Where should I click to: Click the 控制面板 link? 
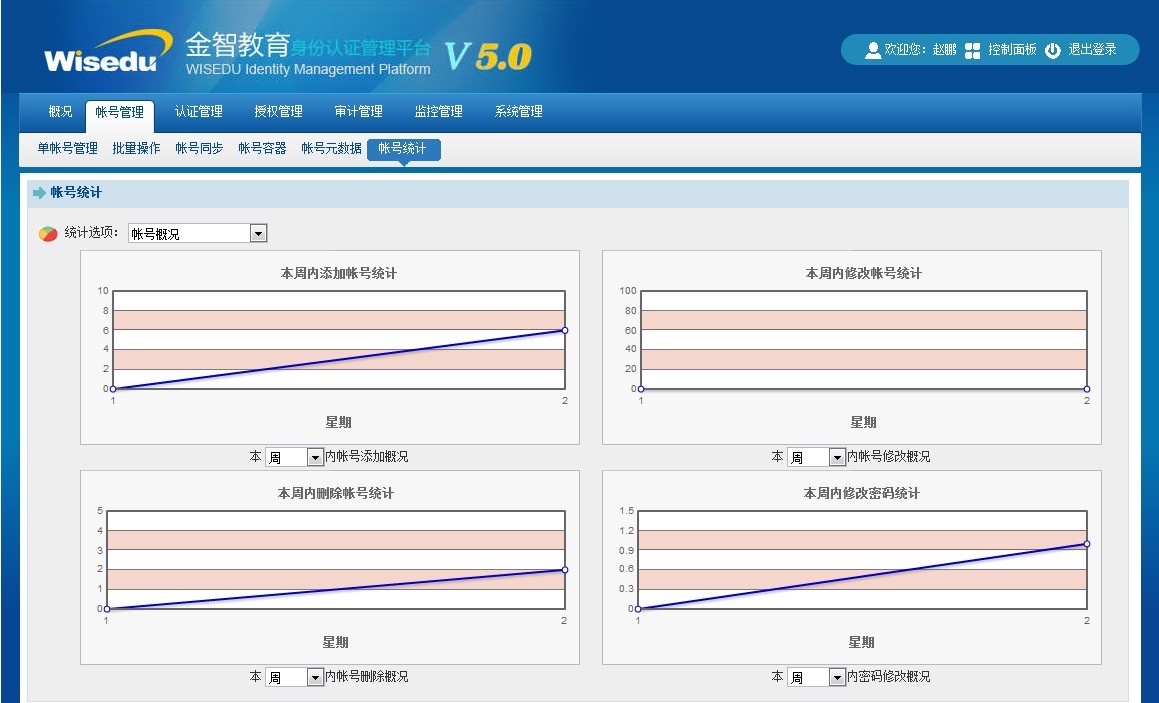coord(1012,50)
